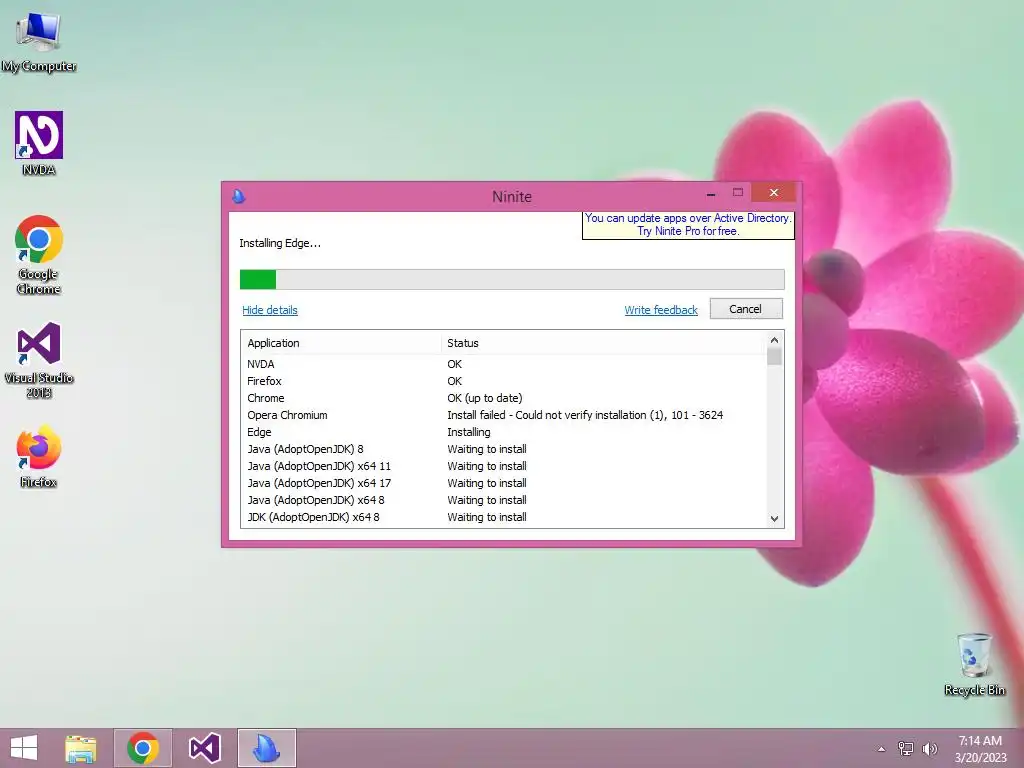Click the Application column header
The width and height of the screenshot is (1024, 768).
pos(342,343)
